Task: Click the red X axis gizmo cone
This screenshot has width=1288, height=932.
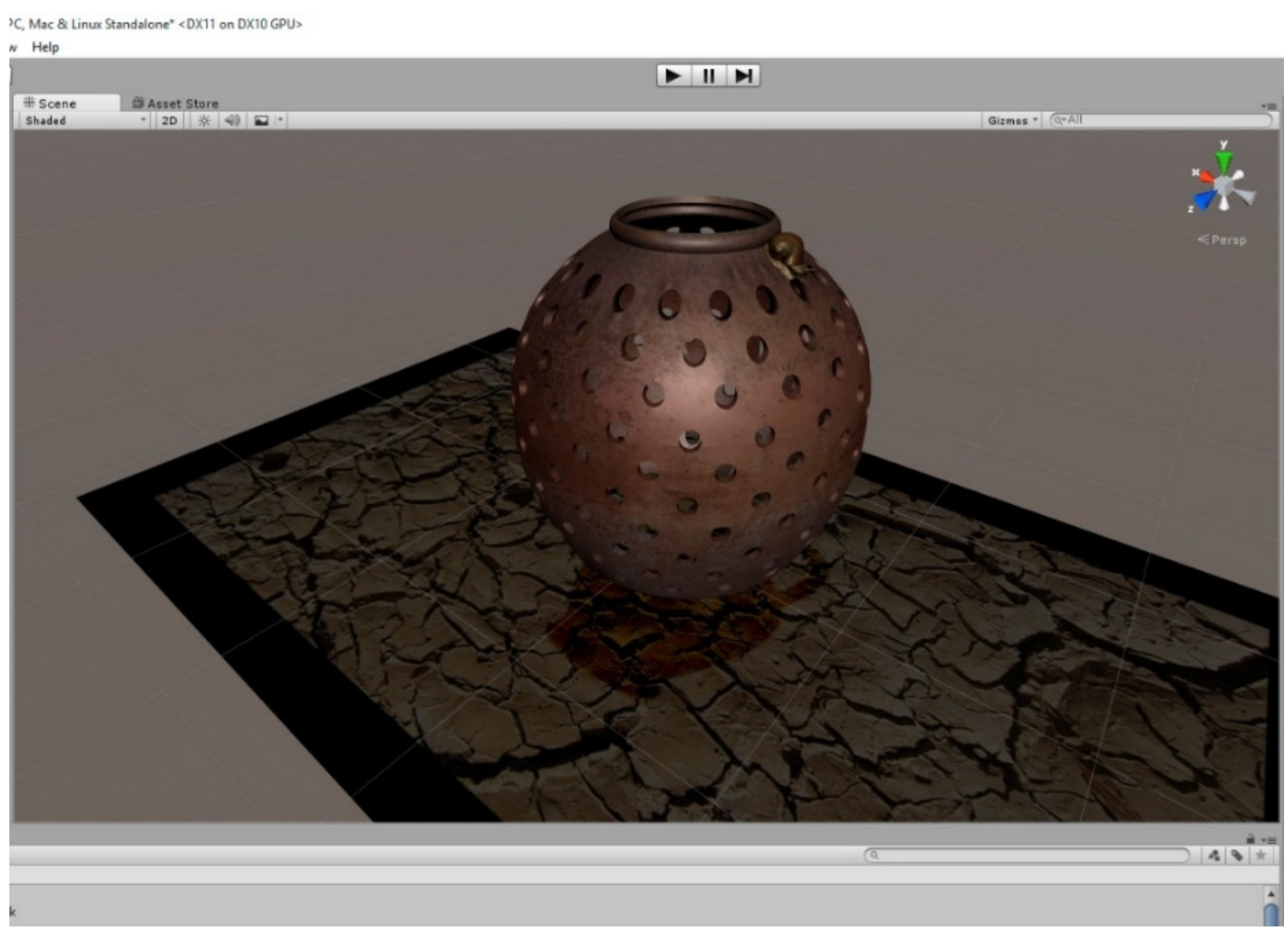Action: click(1206, 176)
